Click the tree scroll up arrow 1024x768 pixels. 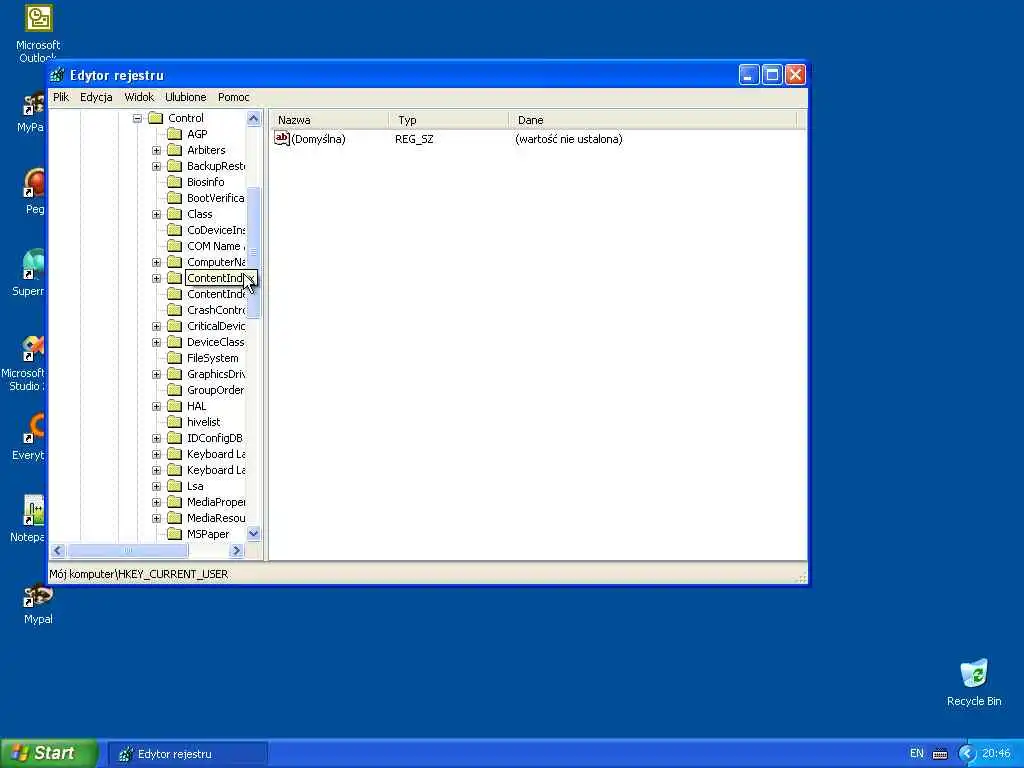point(253,118)
